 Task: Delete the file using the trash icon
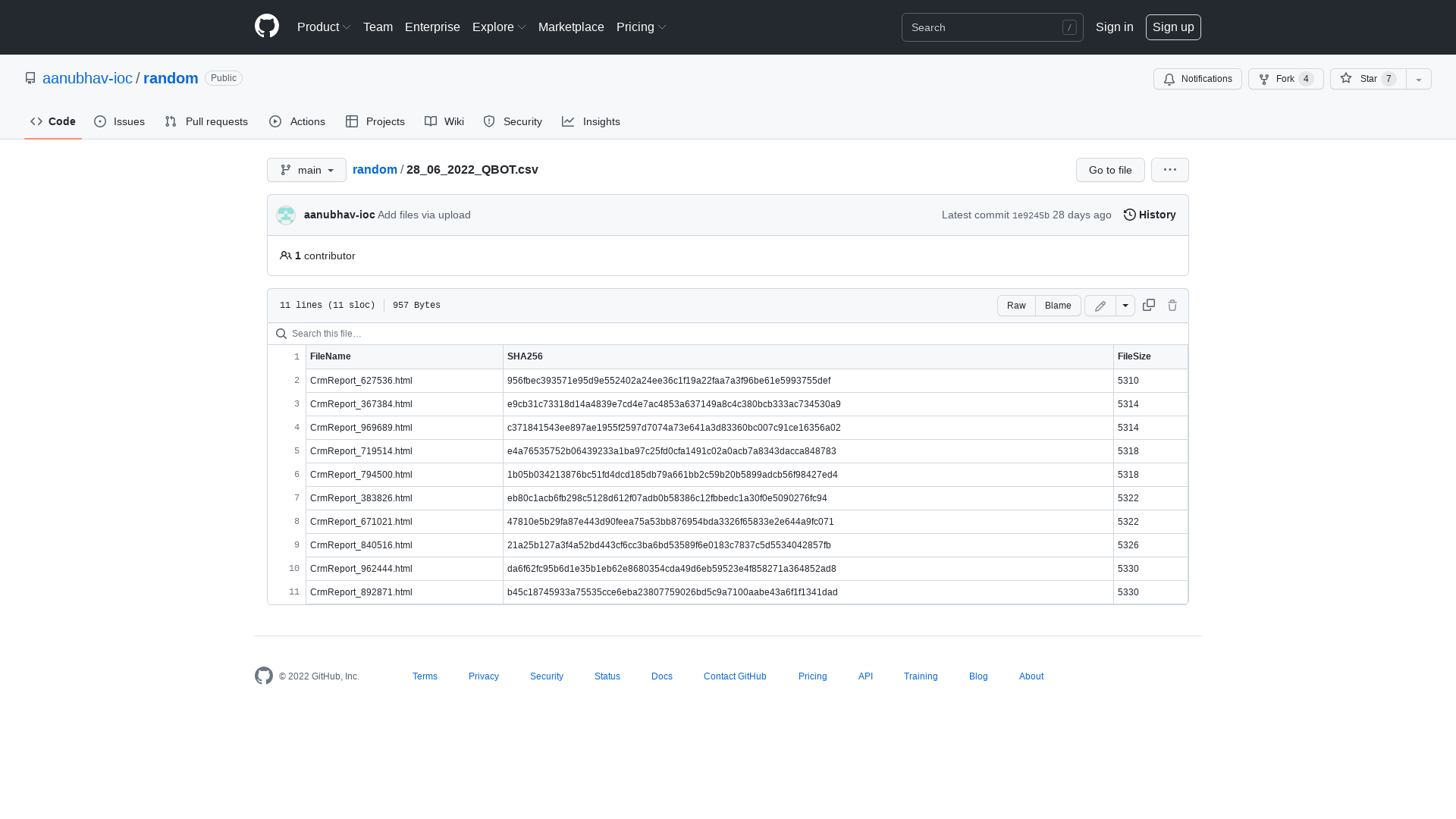tap(1172, 305)
